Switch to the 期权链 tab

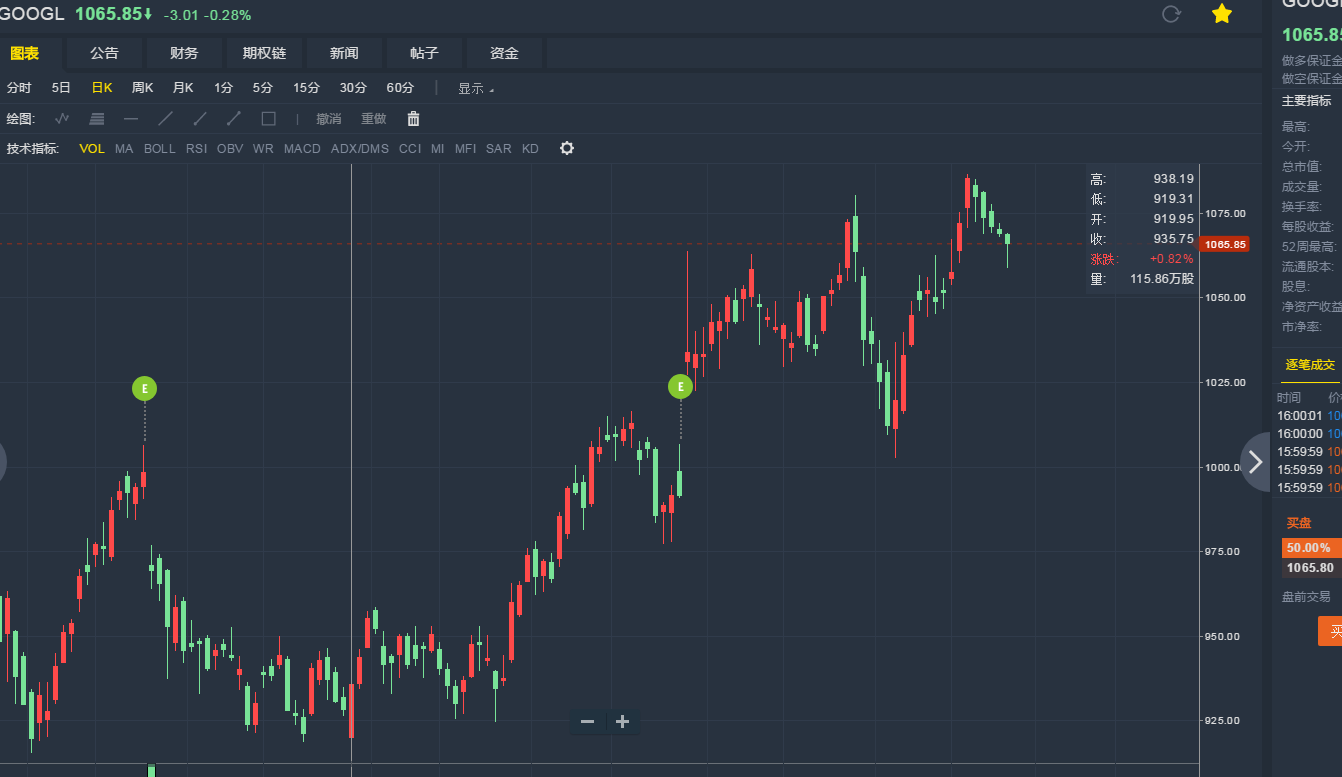(264, 53)
